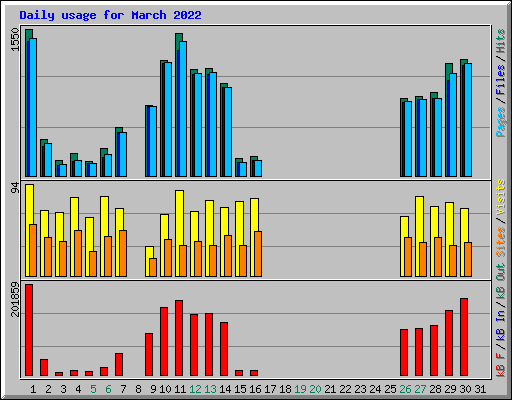Click the Visits legend label
This screenshot has width=512, height=400.
501,197
